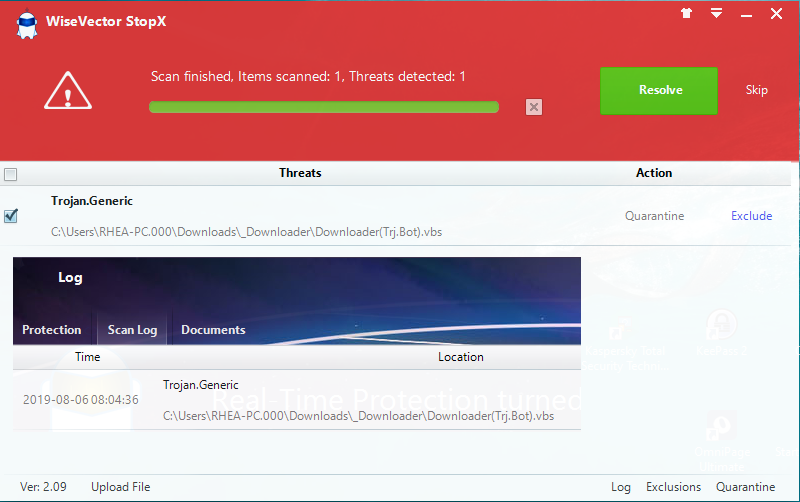Open Quarantine from the bottom bar
Viewport: 800px width, 502px height.
click(x=745, y=487)
